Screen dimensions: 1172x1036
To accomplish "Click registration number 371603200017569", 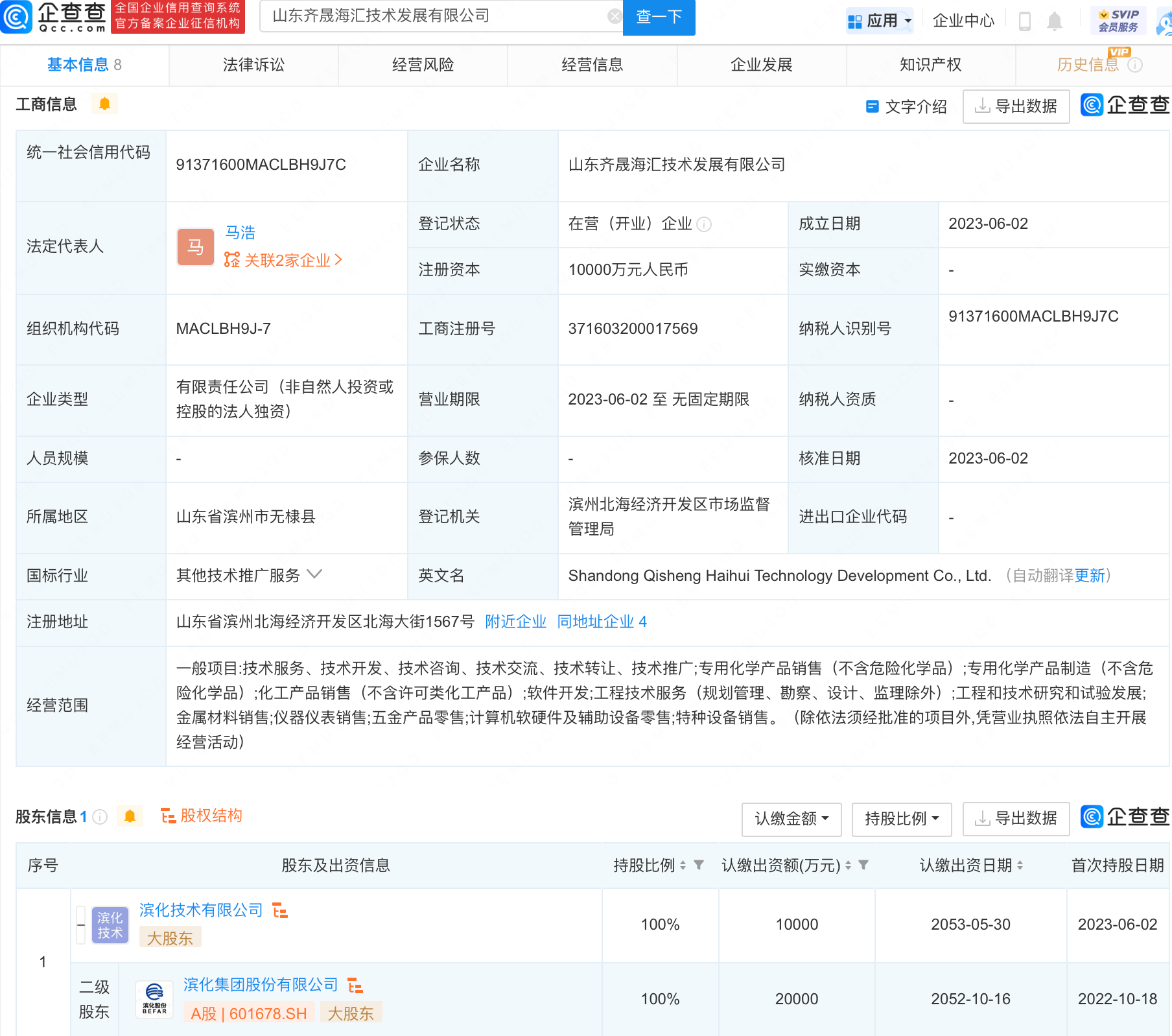I will click(x=633, y=329).
